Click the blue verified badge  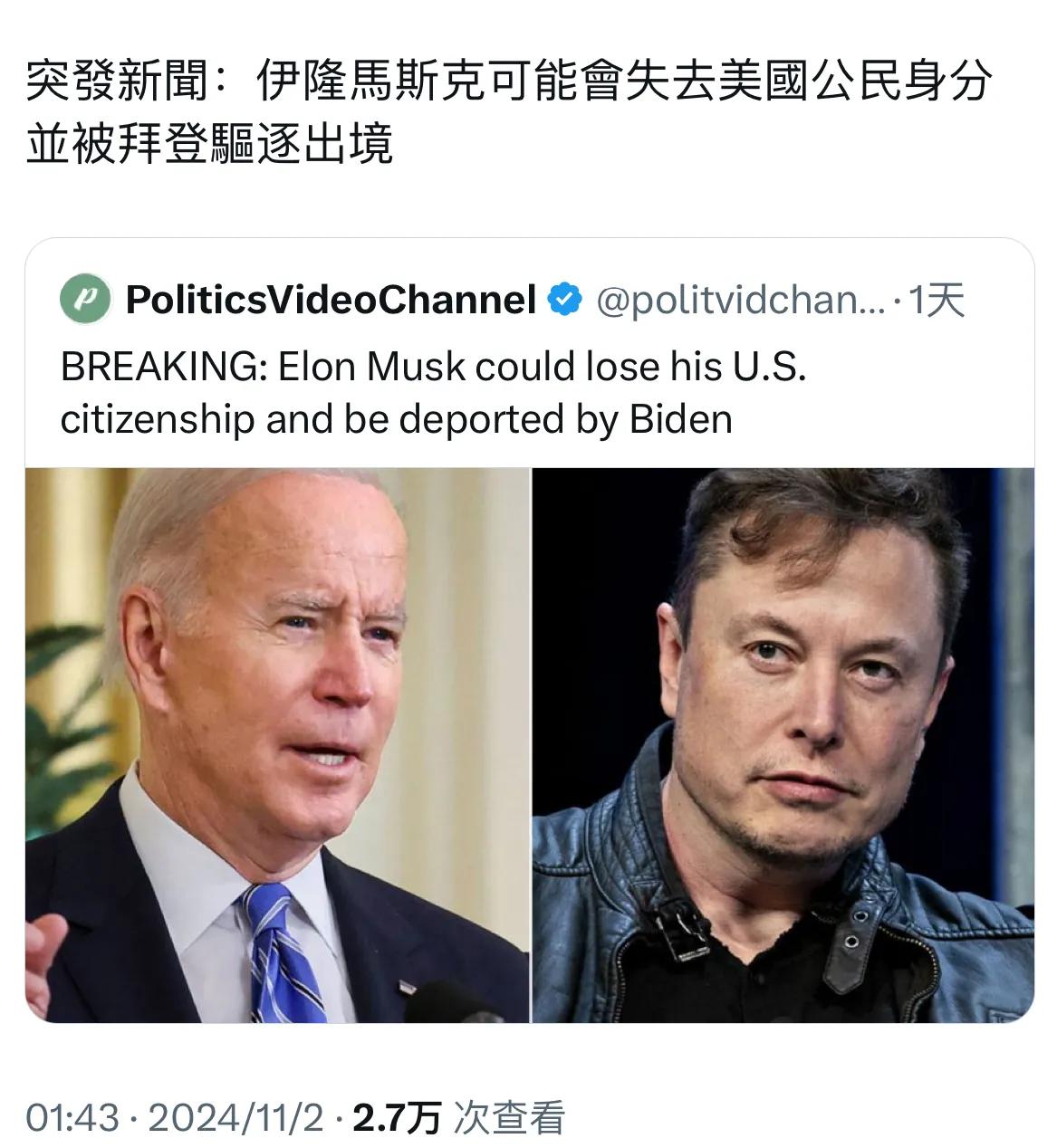click(x=566, y=300)
